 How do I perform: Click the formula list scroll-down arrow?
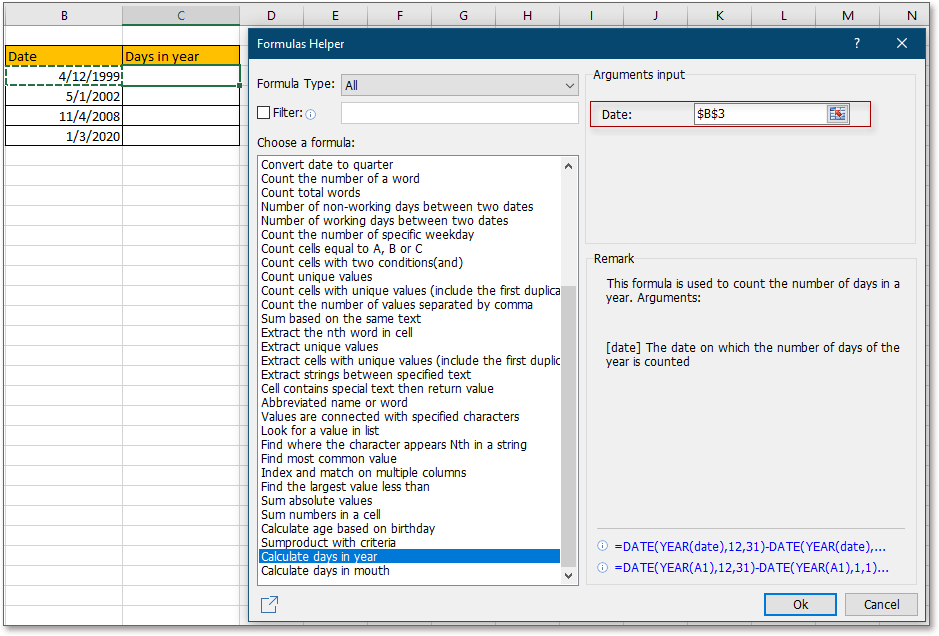569,575
